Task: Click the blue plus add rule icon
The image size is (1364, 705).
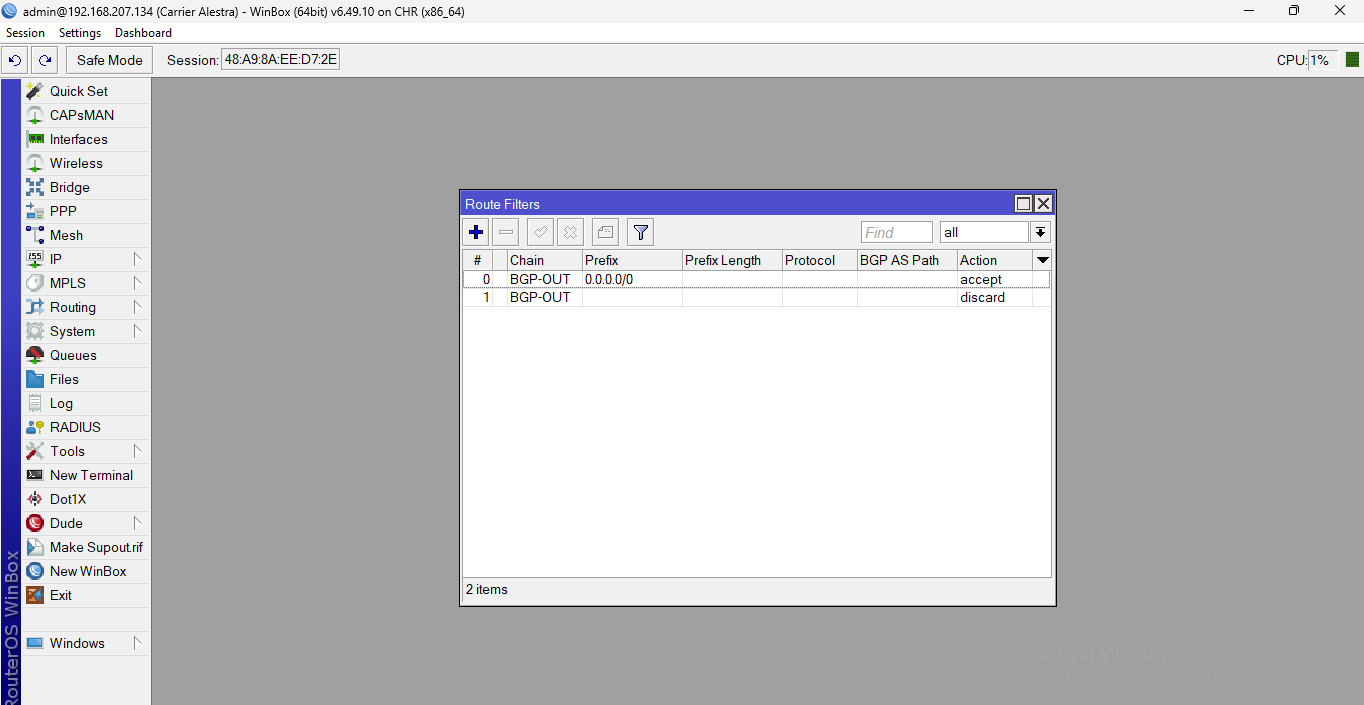Action: pos(476,233)
